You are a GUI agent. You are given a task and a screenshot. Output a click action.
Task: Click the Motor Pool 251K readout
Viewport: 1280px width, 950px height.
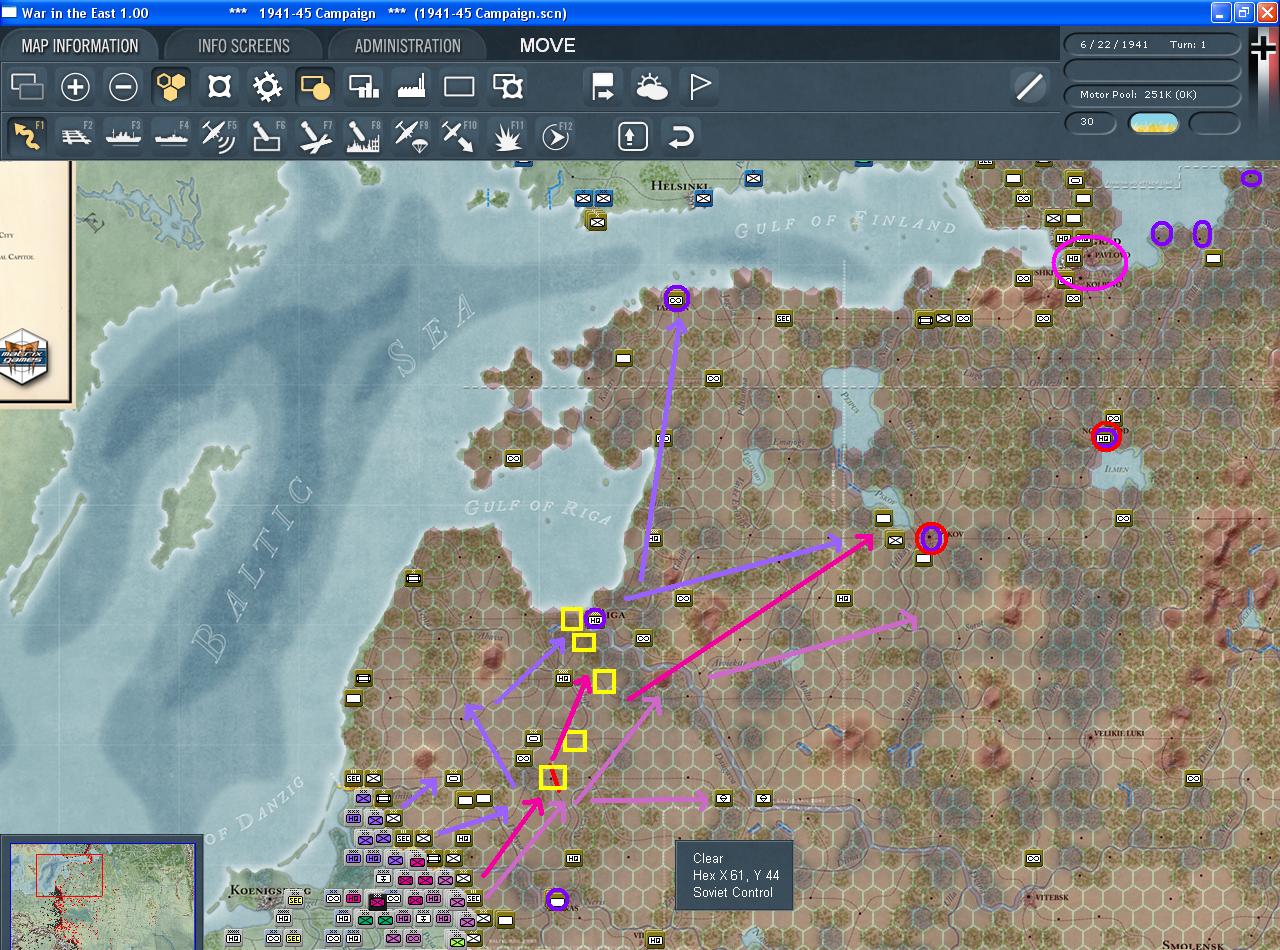point(1152,95)
